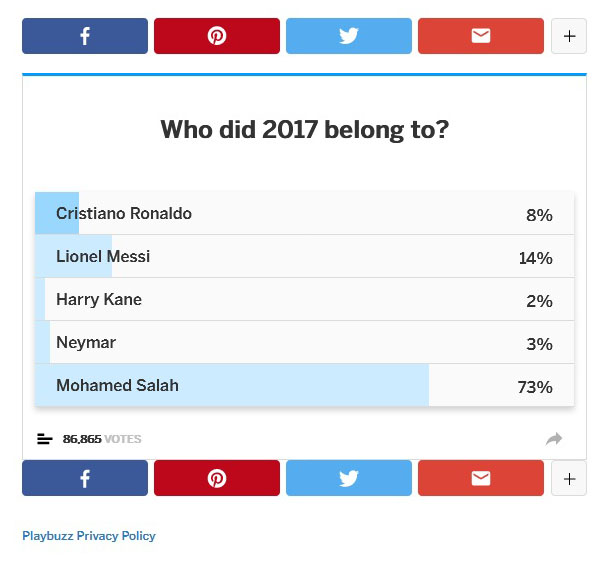The image size is (602, 573).
Task: Click bottom Facebook share button
Action: coord(85,478)
